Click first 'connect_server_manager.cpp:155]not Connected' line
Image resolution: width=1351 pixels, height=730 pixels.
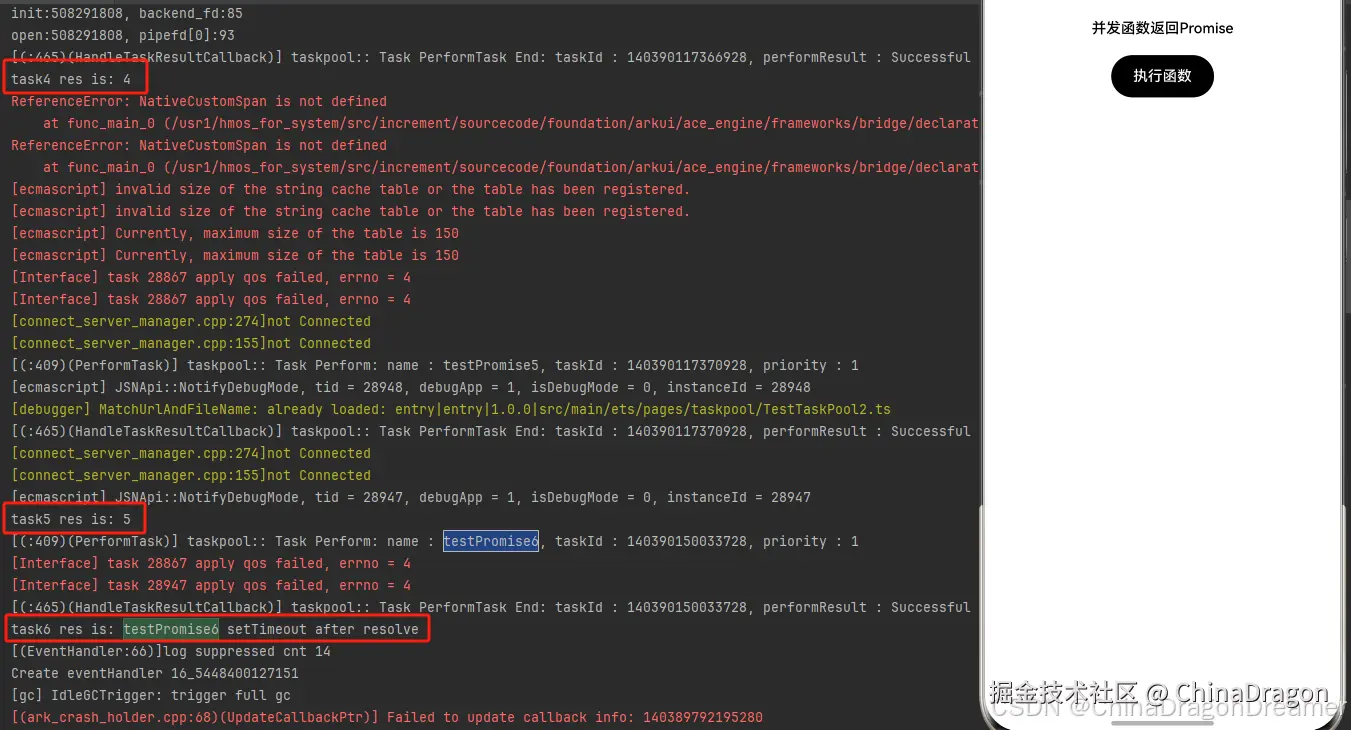point(191,343)
